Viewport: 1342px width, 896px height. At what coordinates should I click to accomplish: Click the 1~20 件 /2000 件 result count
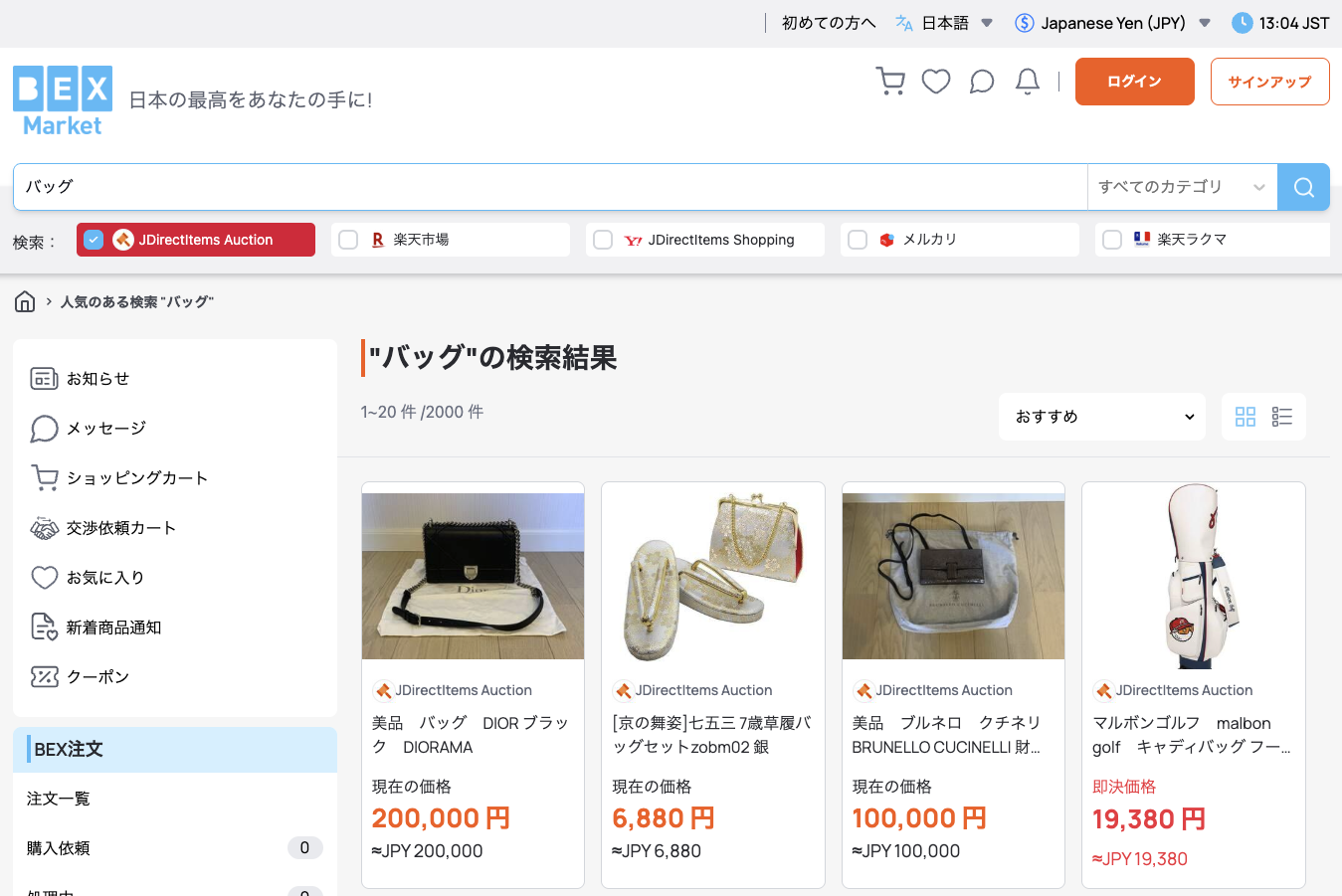[422, 412]
